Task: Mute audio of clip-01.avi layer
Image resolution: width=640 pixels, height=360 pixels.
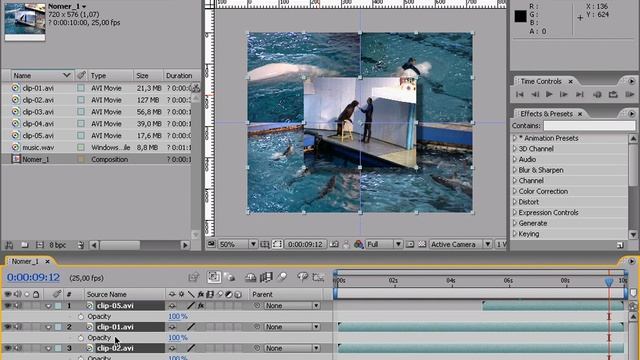Action: pos(18,327)
